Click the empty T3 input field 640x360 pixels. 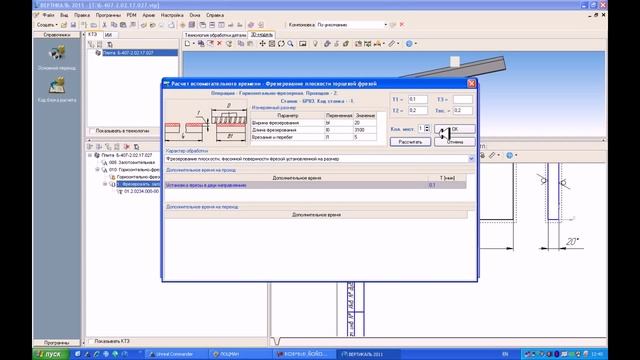[463, 99]
